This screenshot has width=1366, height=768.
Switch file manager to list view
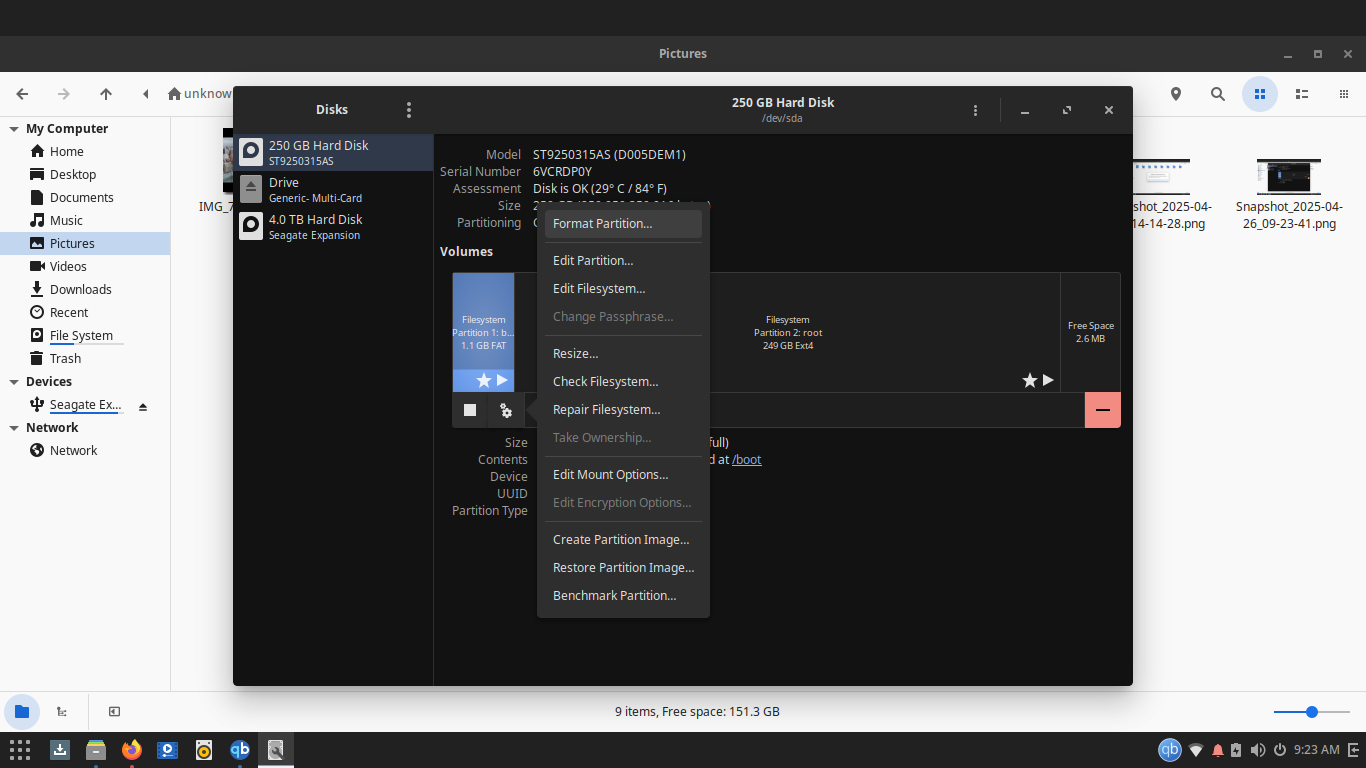point(1302,94)
